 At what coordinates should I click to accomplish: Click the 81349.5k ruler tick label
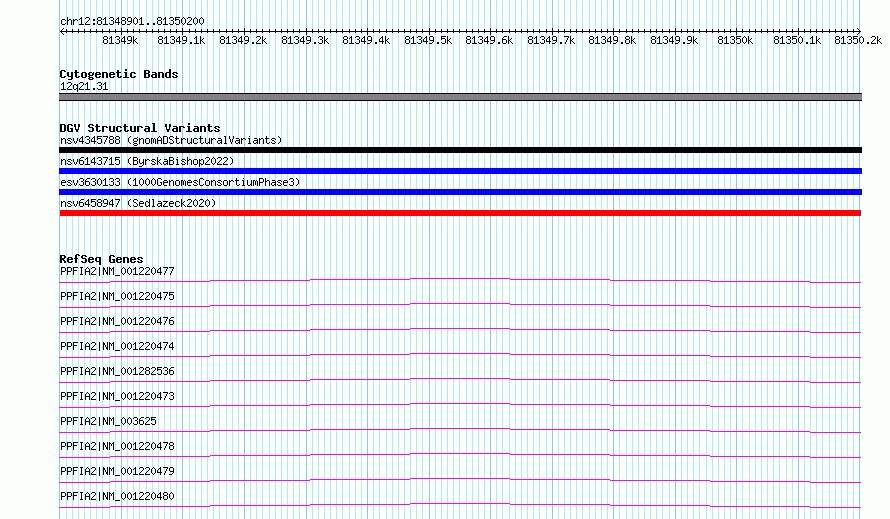pos(428,40)
